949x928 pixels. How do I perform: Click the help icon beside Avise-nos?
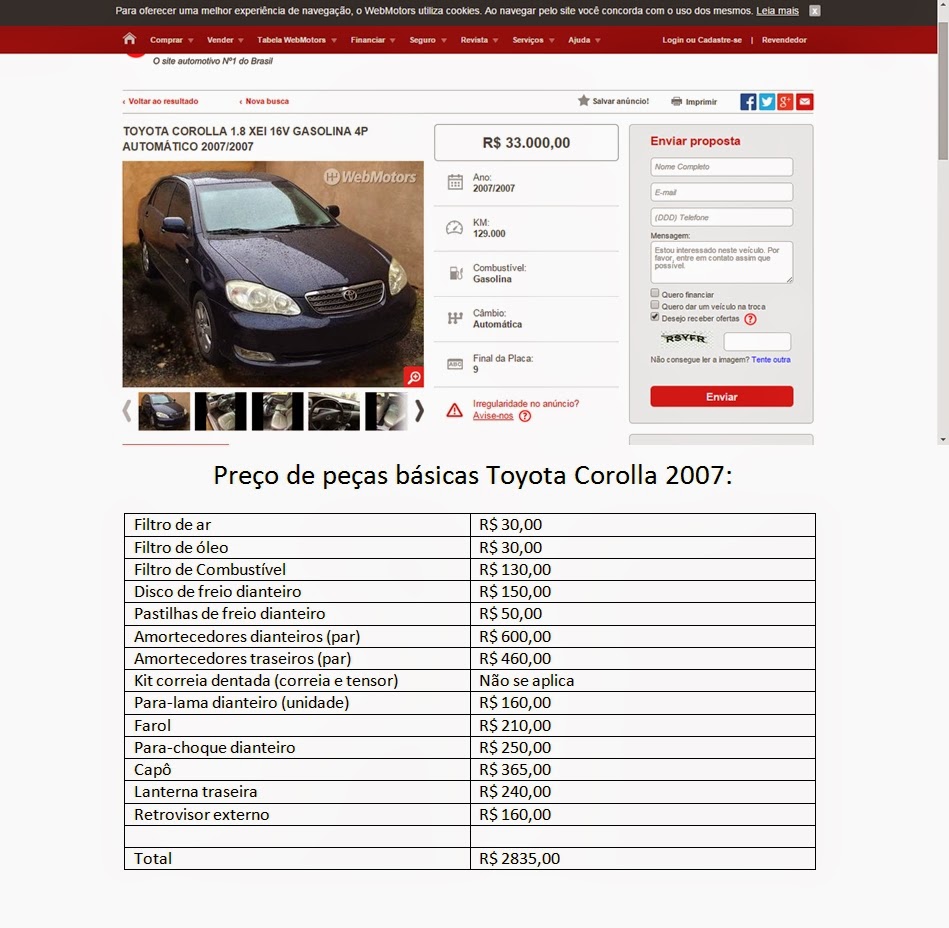coord(525,416)
